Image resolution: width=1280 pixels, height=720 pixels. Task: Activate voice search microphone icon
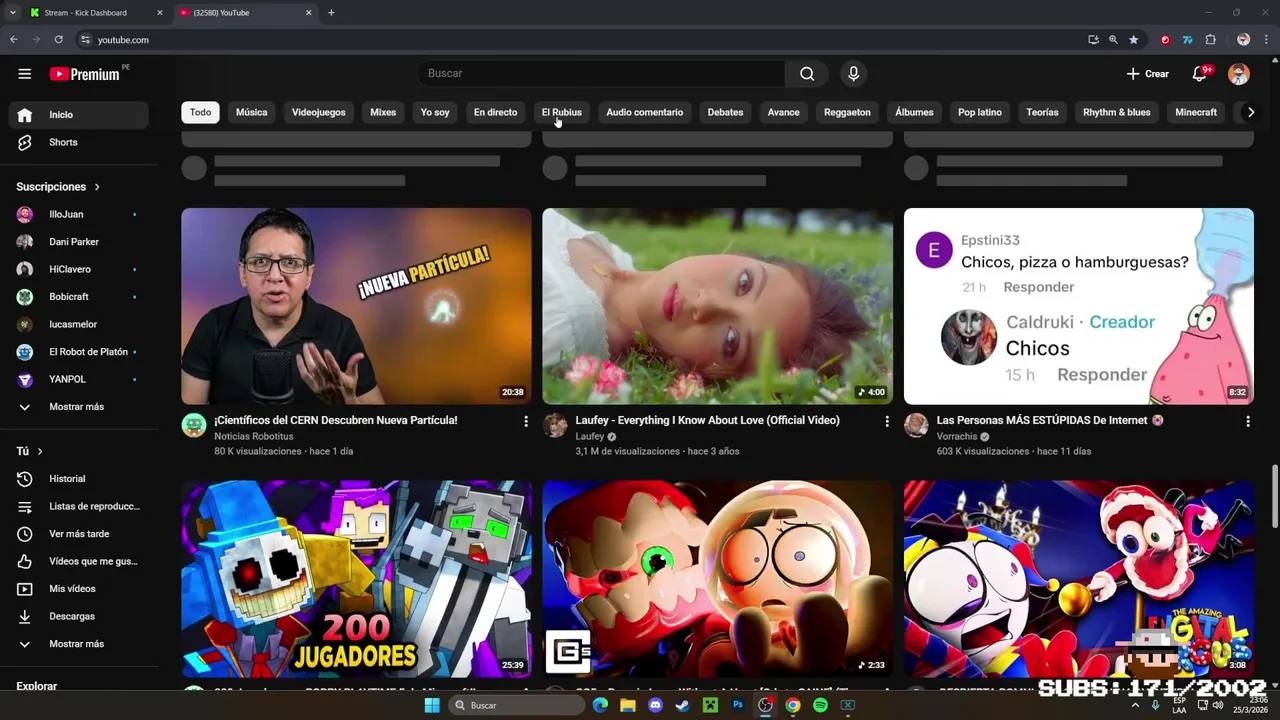(x=853, y=73)
